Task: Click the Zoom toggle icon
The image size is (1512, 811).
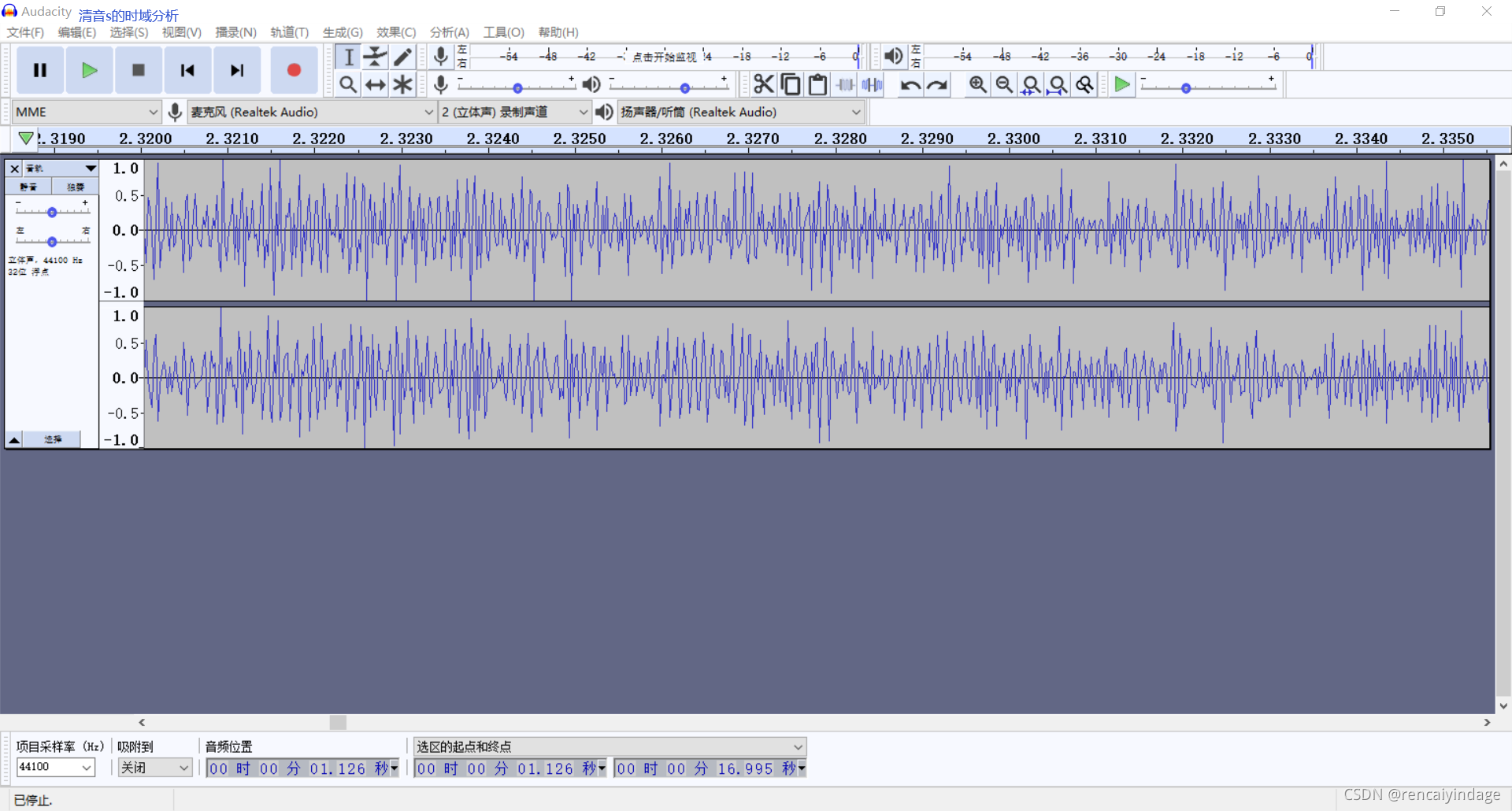Action: (1084, 84)
